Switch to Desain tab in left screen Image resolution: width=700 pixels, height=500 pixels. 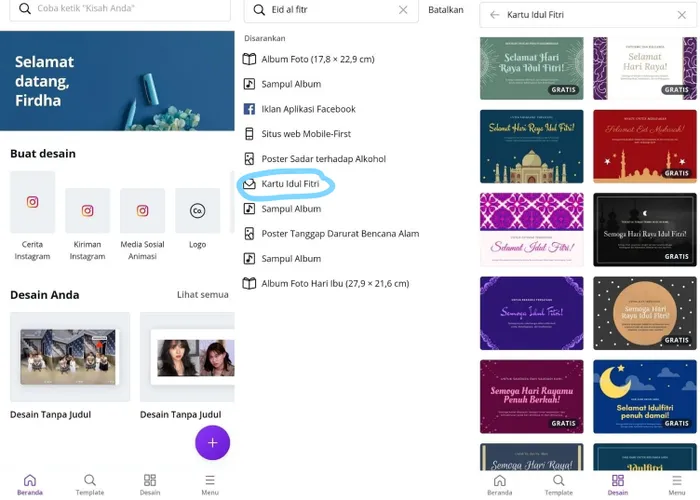pos(150,485)
